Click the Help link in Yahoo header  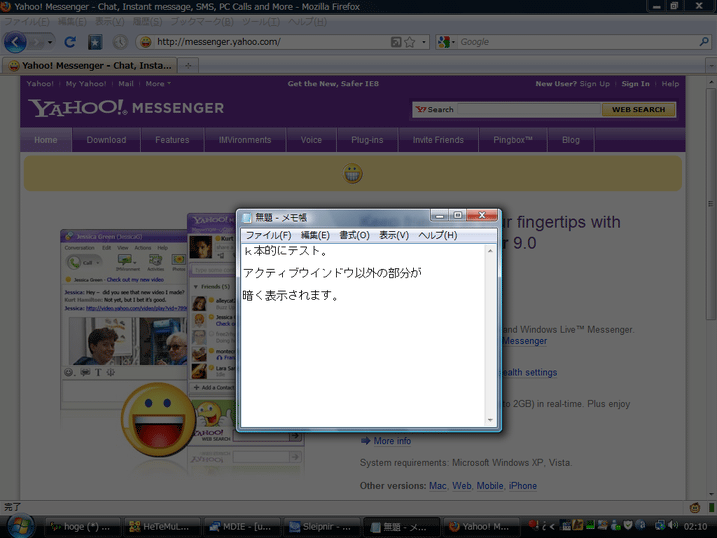click(x=670, y=84)
